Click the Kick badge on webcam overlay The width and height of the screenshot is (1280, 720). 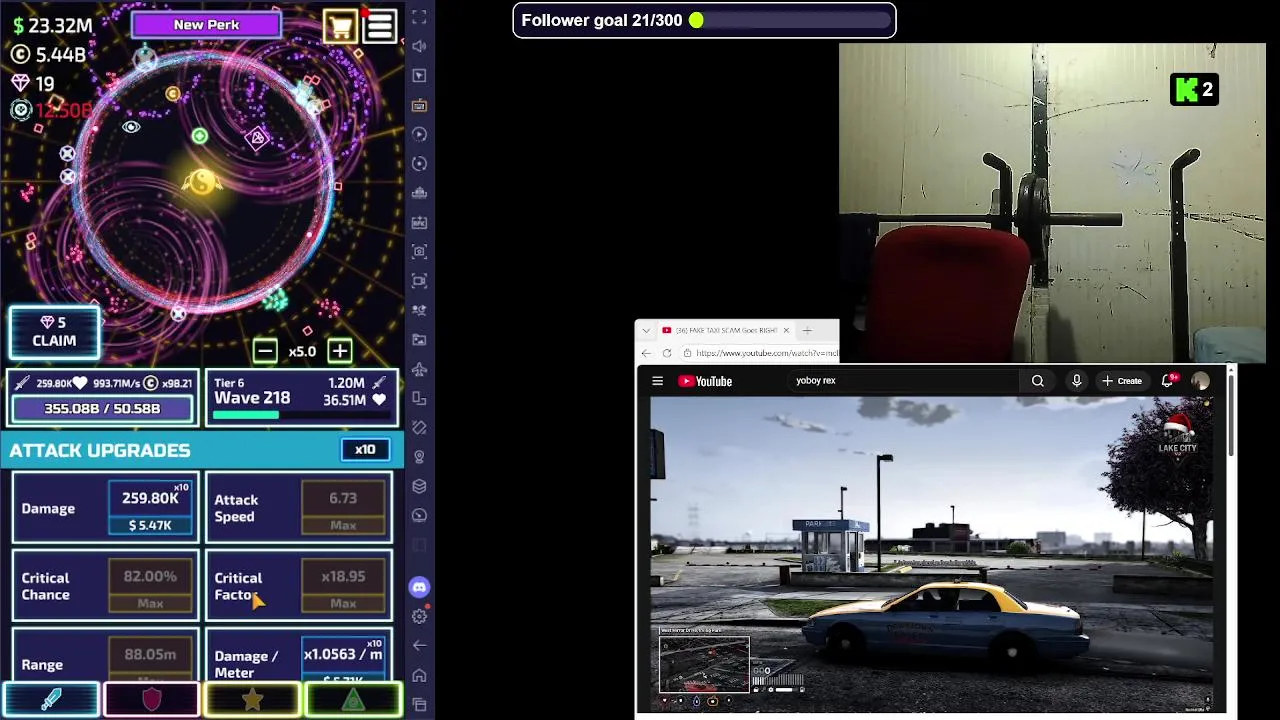(1194, 90)
